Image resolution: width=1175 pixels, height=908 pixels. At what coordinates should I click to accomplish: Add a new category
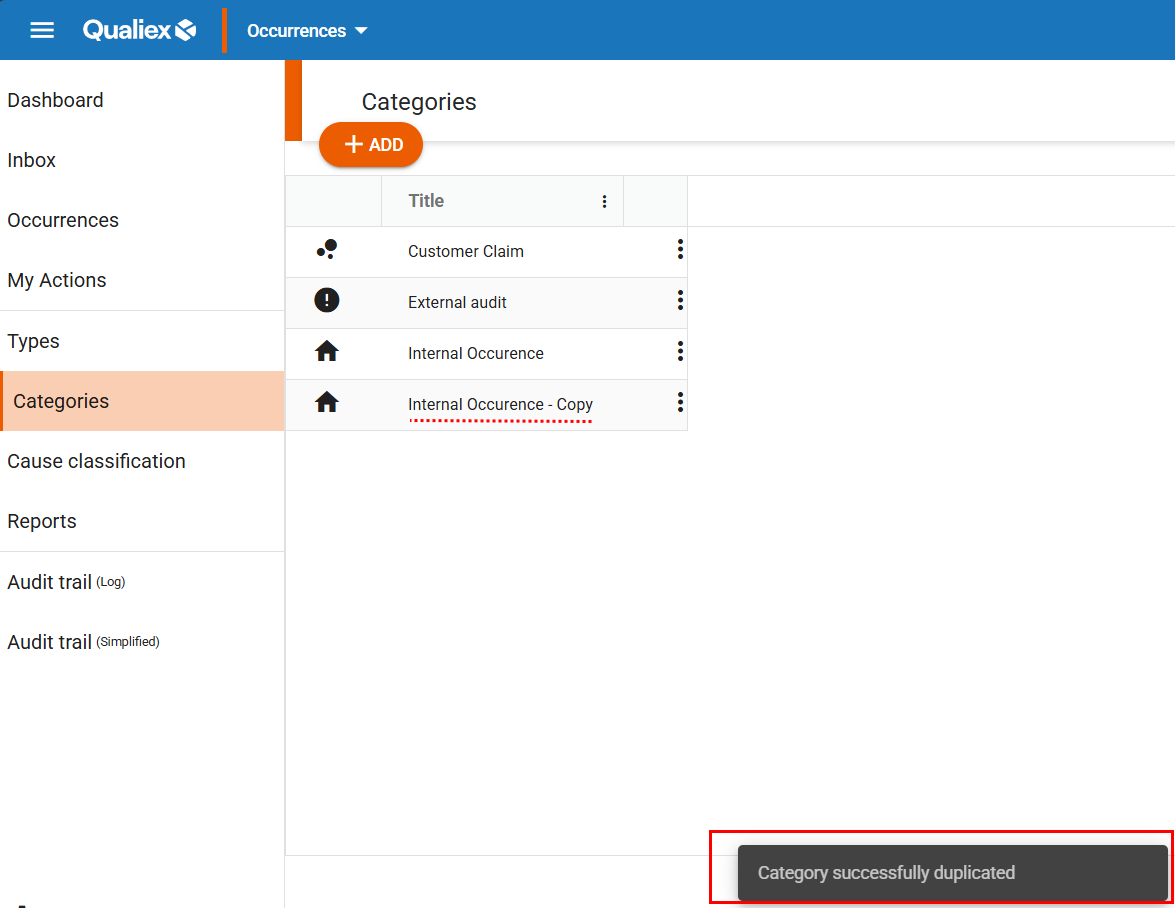pos(371,145)
